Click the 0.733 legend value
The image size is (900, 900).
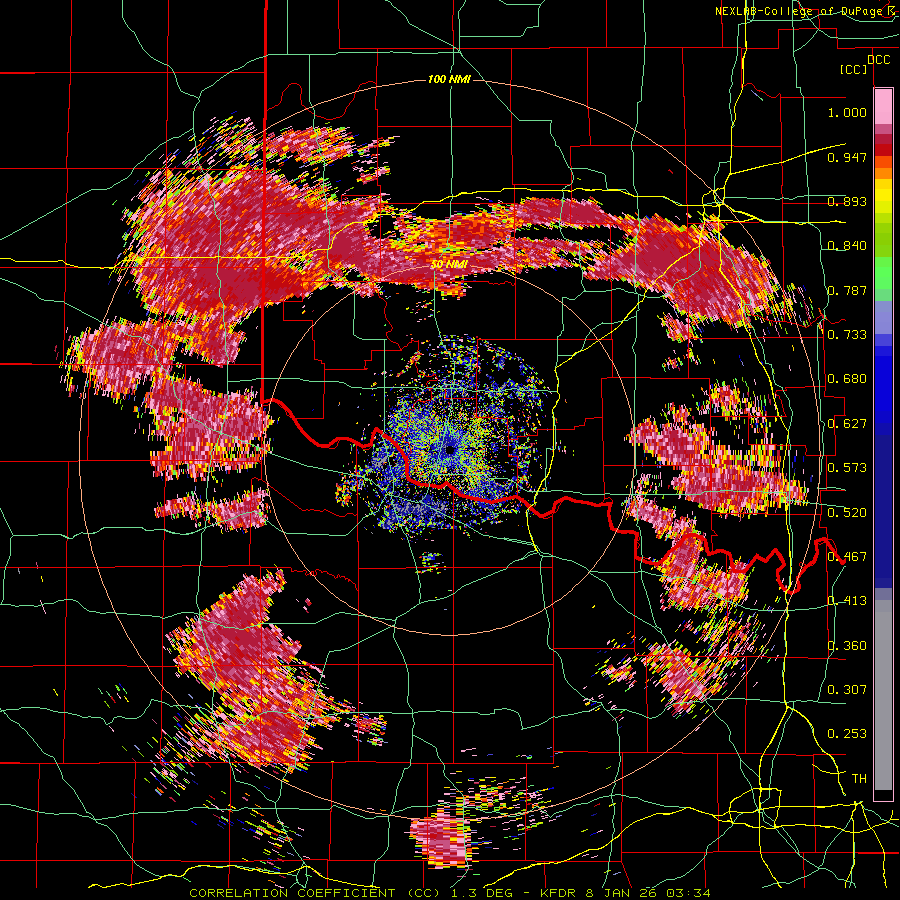[x=847, y=335]
